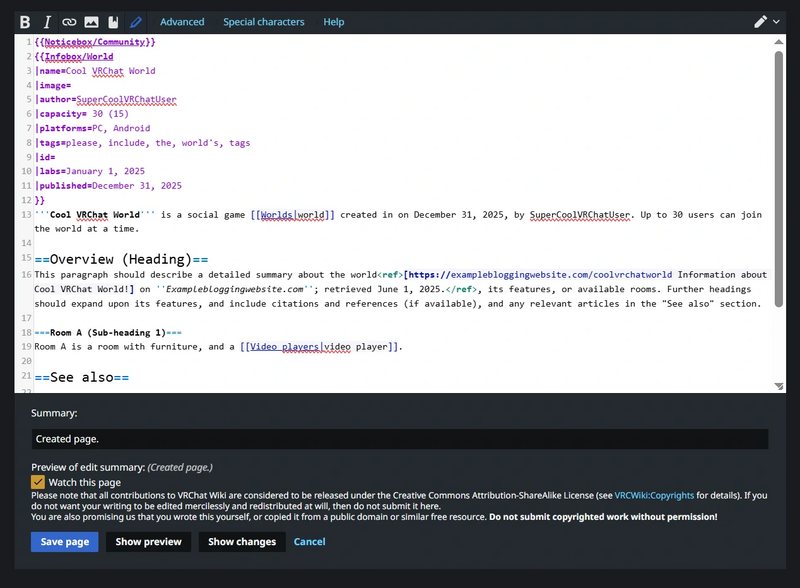
Task: Insert a link using chain icon
Action: point(69,22)
